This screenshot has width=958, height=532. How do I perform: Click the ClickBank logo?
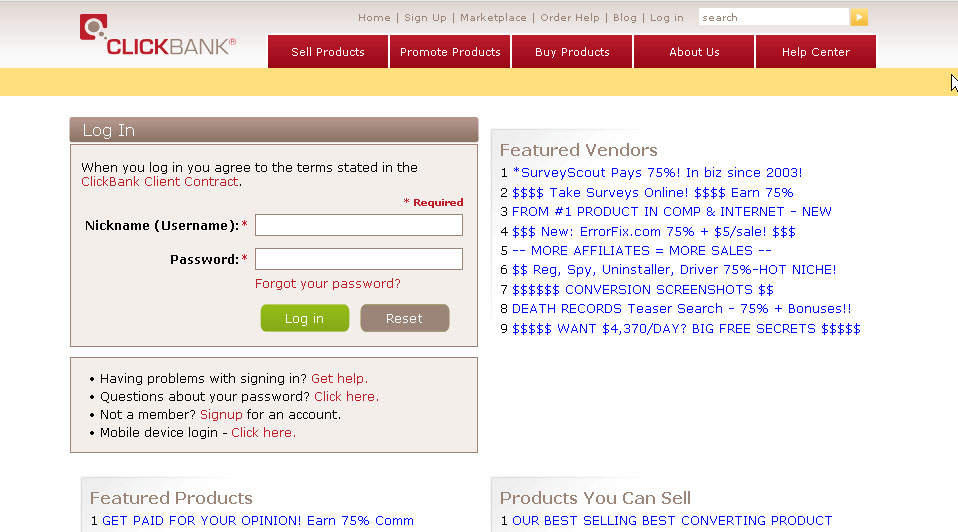click(157, 36)
